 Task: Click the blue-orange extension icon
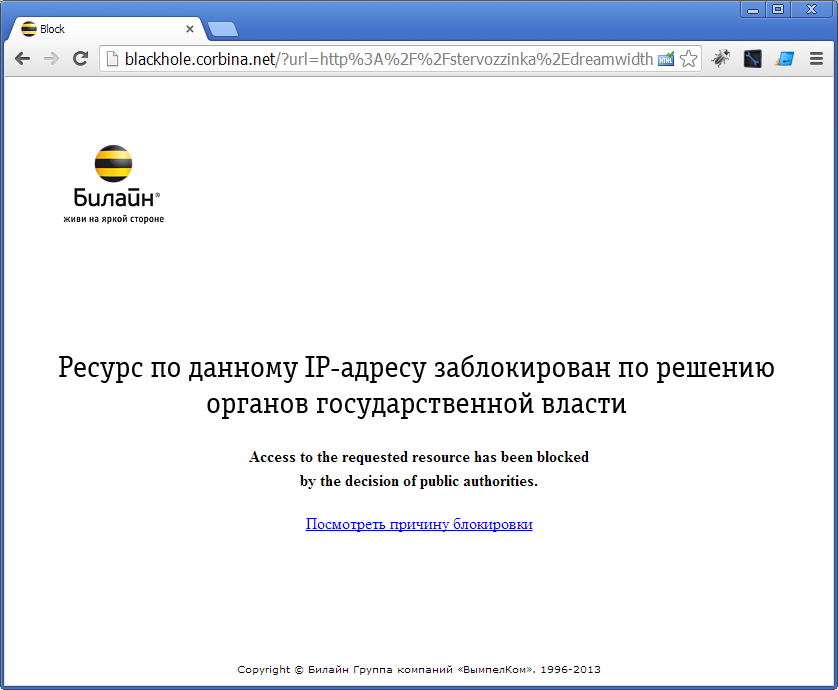click(785, 58)
